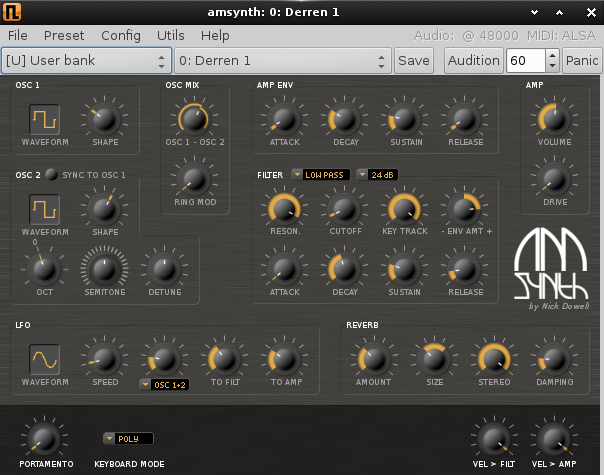Click the Amp Env Release knob

click(x=465, y=119)
